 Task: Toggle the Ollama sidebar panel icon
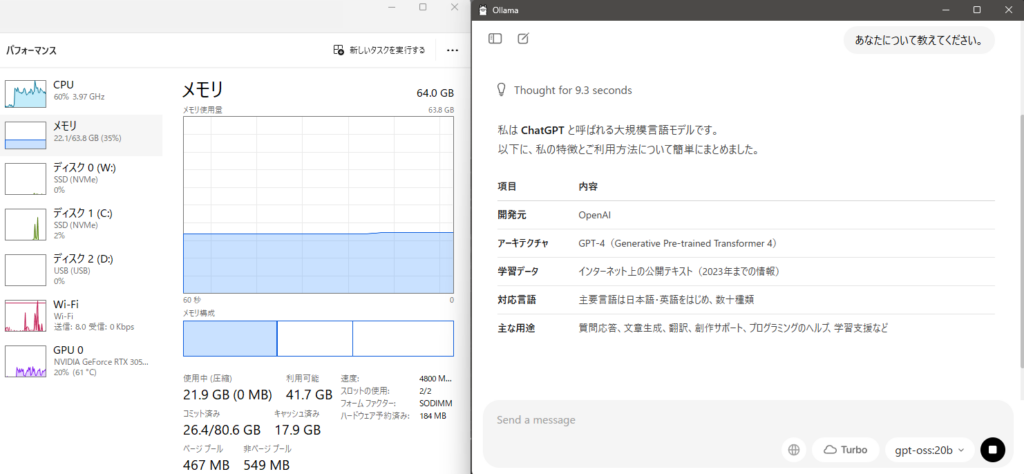(x=495, y=39)
